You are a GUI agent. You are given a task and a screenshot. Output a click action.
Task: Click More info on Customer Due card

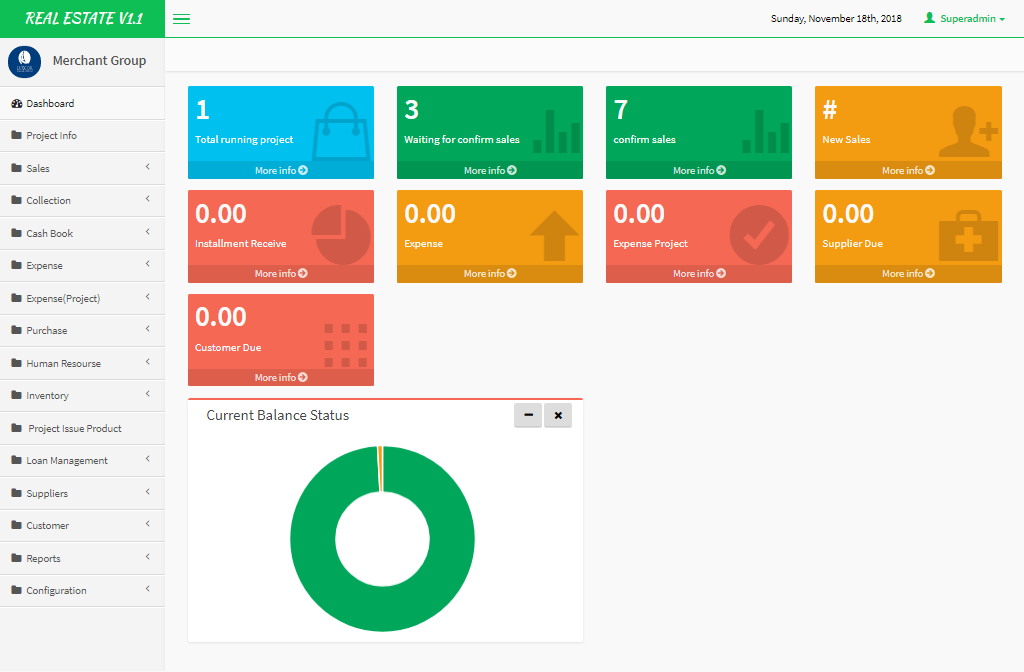click(280, 377)
